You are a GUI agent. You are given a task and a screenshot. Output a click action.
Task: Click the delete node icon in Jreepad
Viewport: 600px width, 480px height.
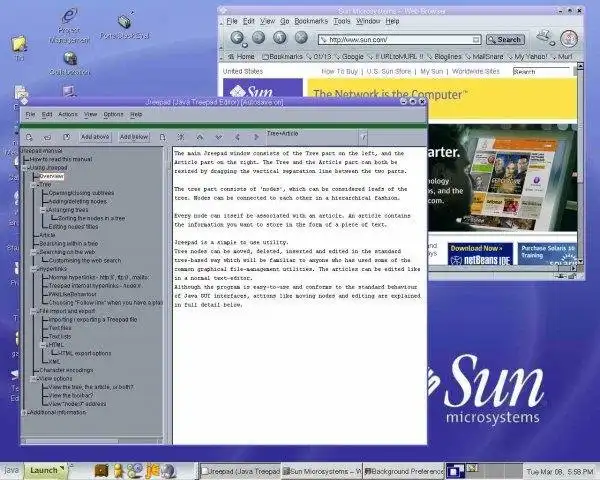coord(181,137)
